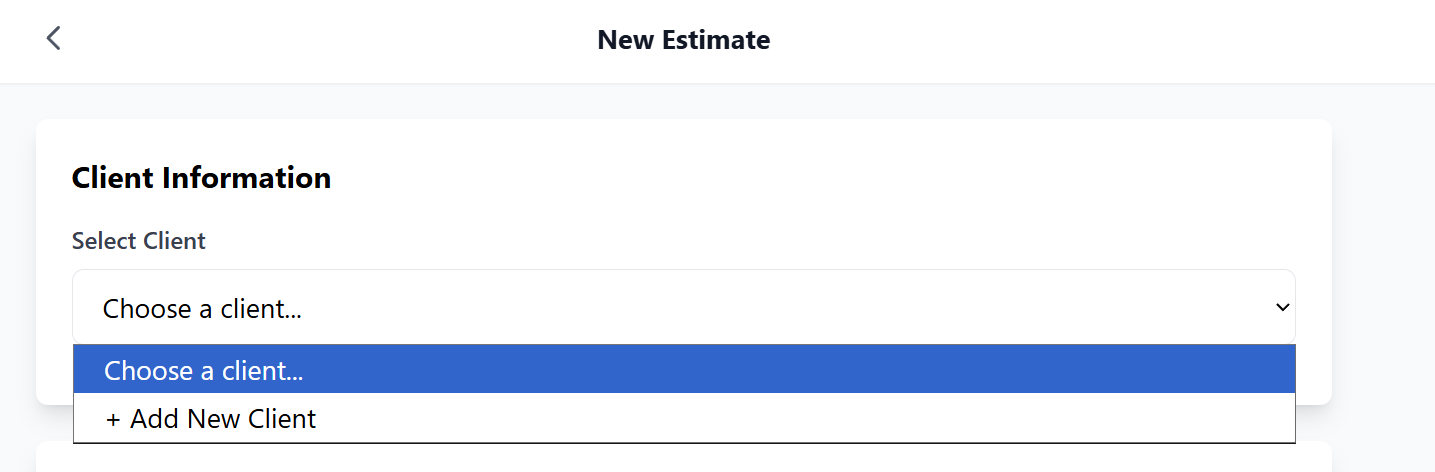Click the blue highlighted row in the dropdown list

click(683, 371)
